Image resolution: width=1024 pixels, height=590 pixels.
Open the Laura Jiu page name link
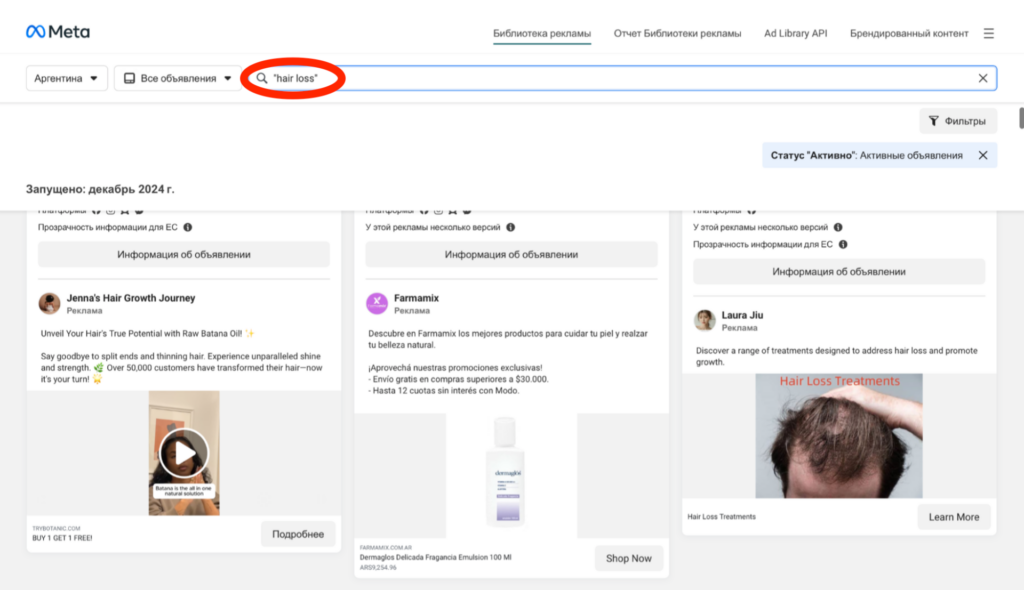pyautogui.click(x=742, y=315)
